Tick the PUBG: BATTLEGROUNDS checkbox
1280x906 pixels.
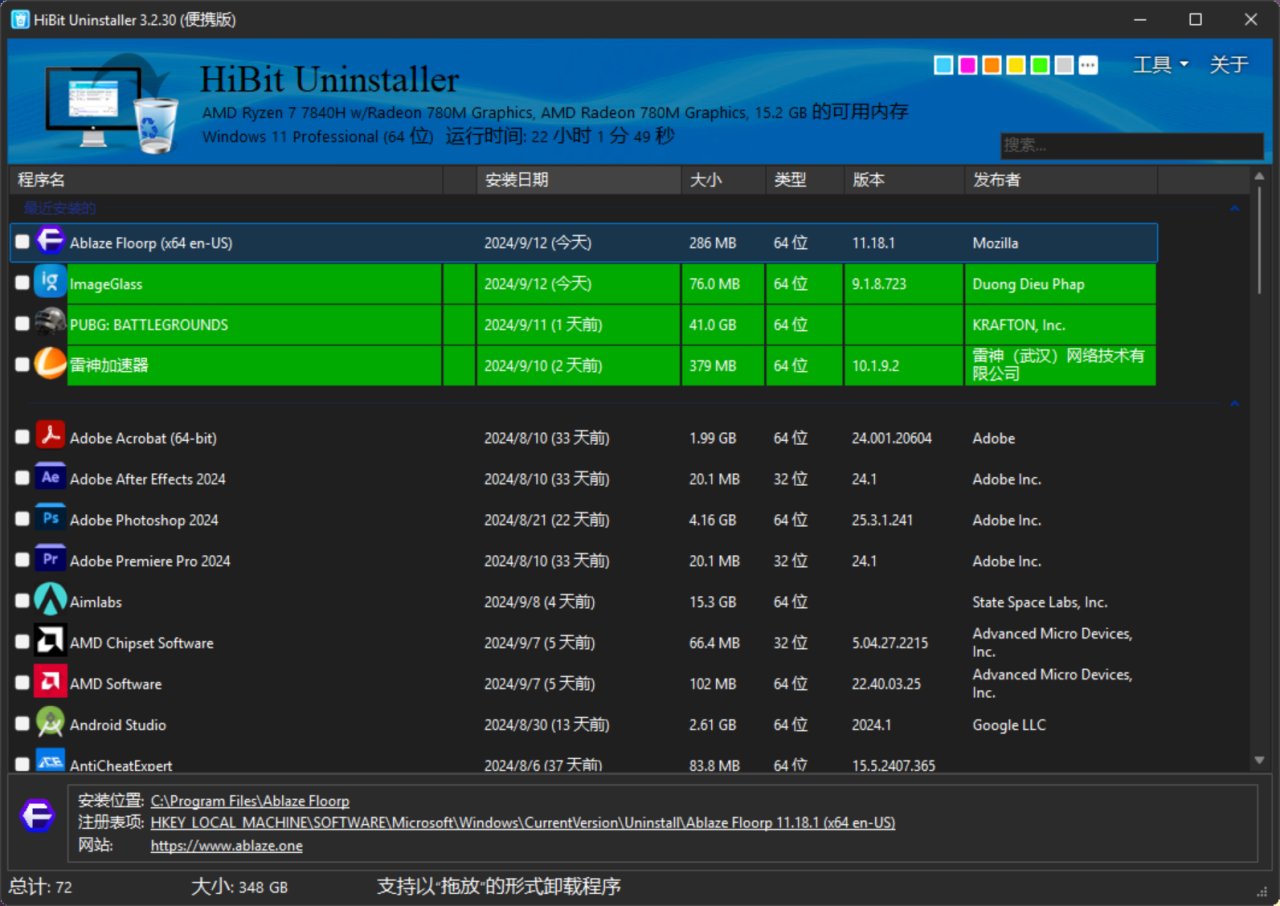click(x=22, y=324)
